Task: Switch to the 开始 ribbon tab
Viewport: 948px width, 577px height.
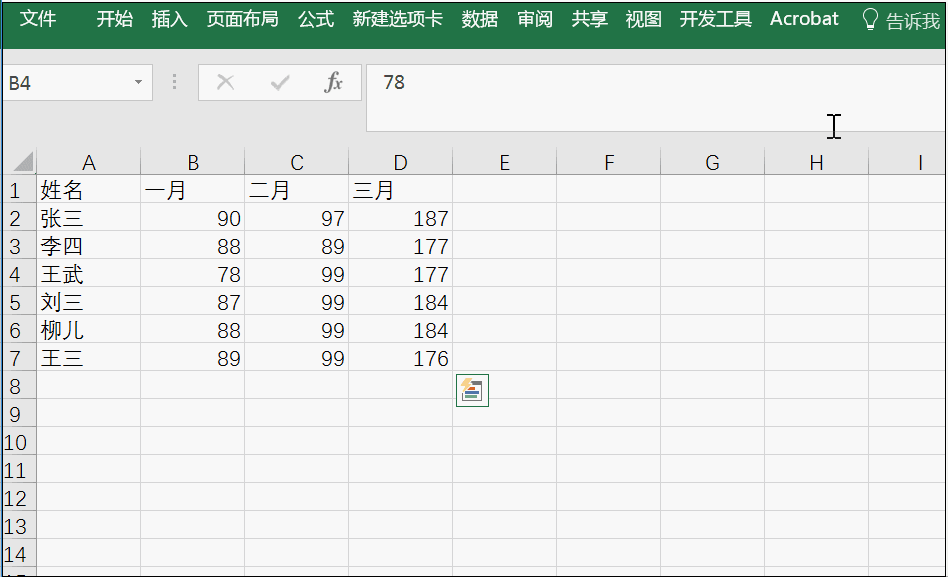Action: pyautogui.click(x=114, y=19)
